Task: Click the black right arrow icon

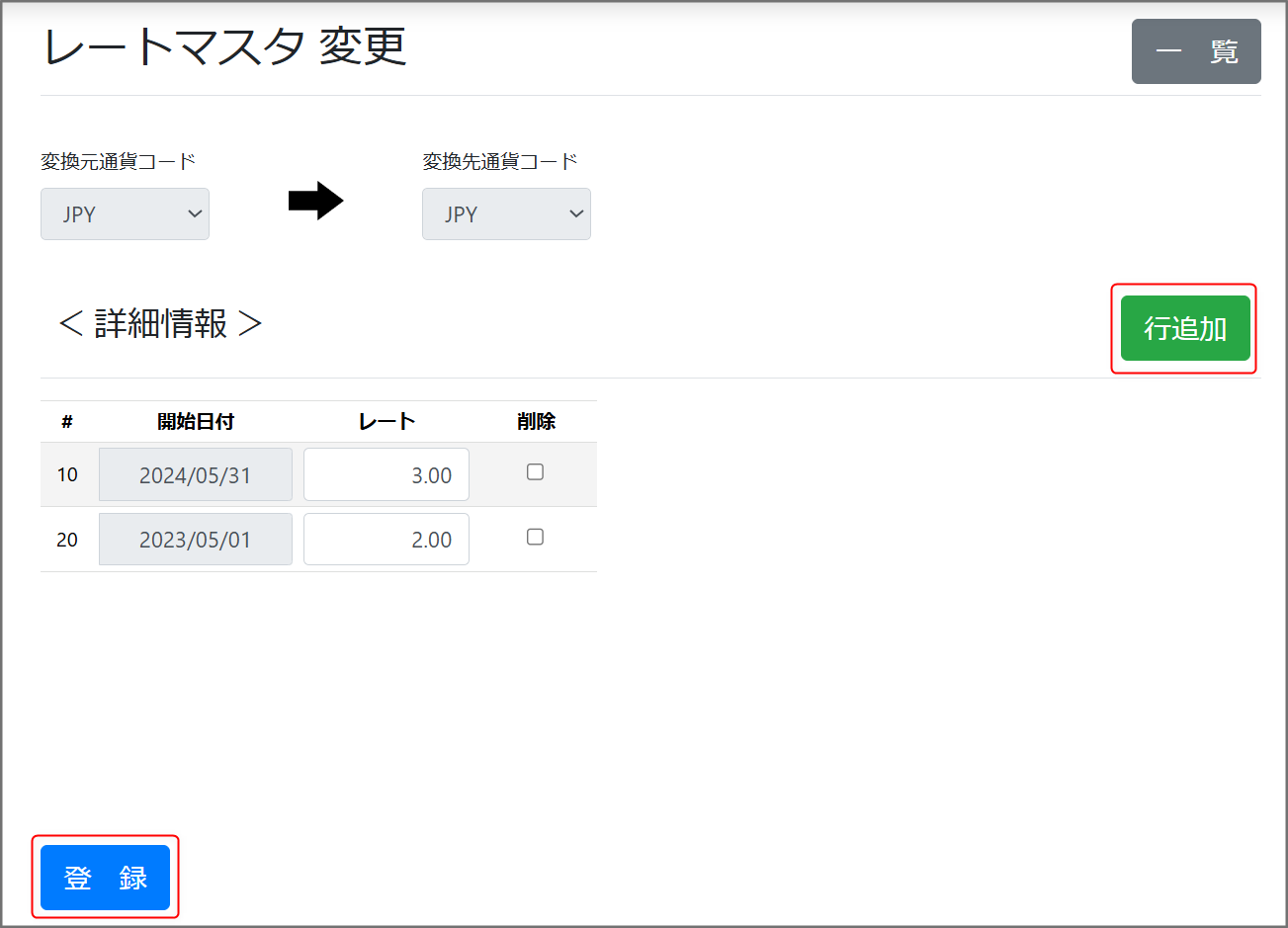Action: pyautogui.click(x=315, y=202)
